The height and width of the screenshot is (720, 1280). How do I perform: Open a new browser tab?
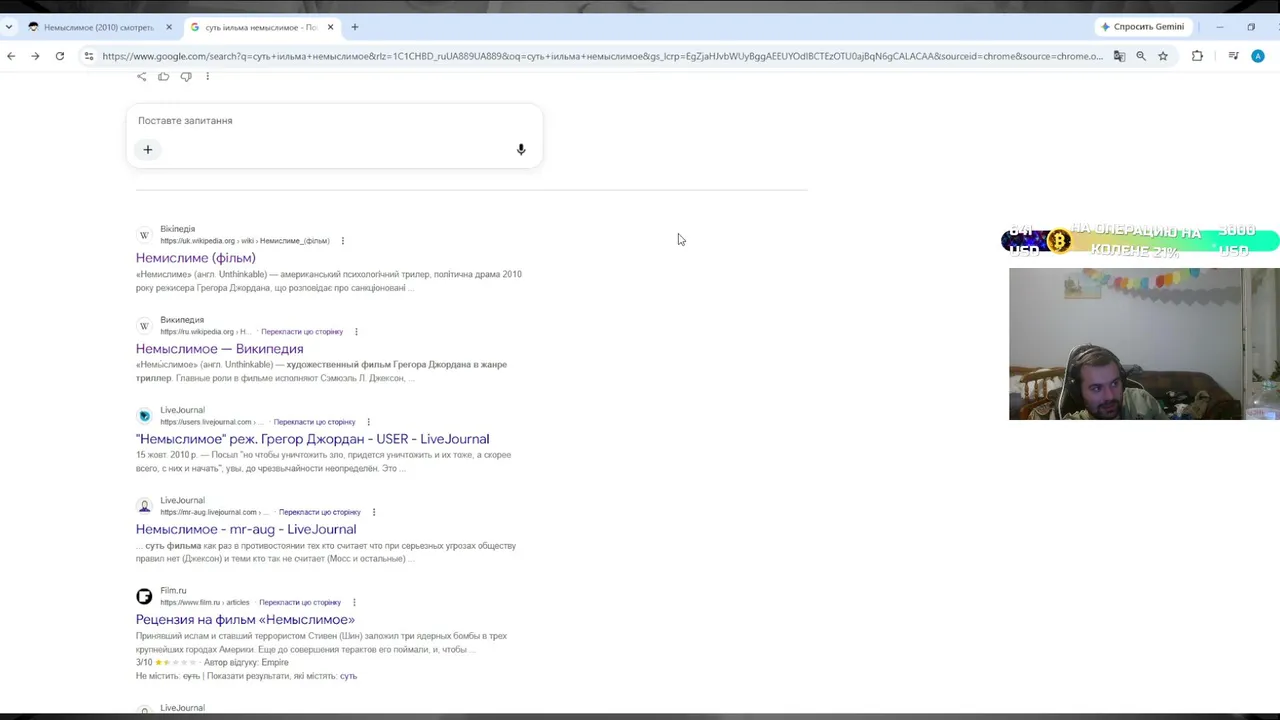tap(354, 27)
